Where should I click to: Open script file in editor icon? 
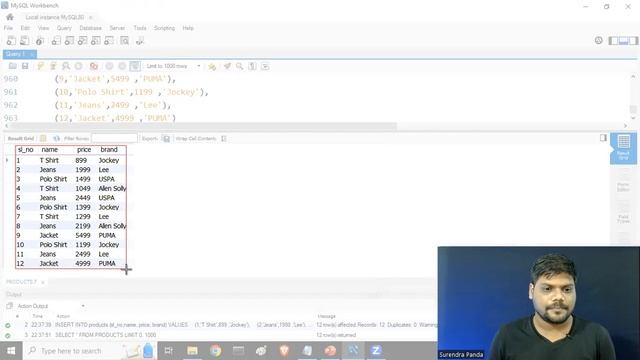(x=13, y=66)
